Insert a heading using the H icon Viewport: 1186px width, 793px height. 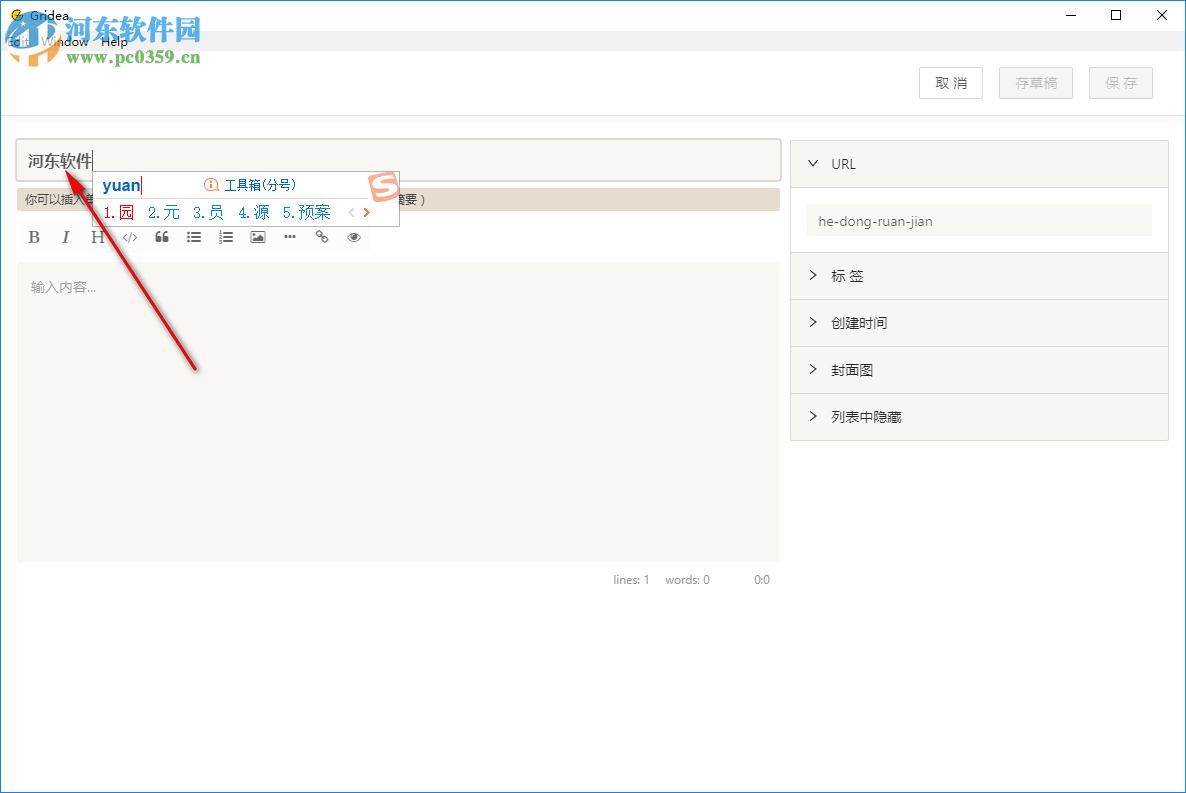coord(97,237)
